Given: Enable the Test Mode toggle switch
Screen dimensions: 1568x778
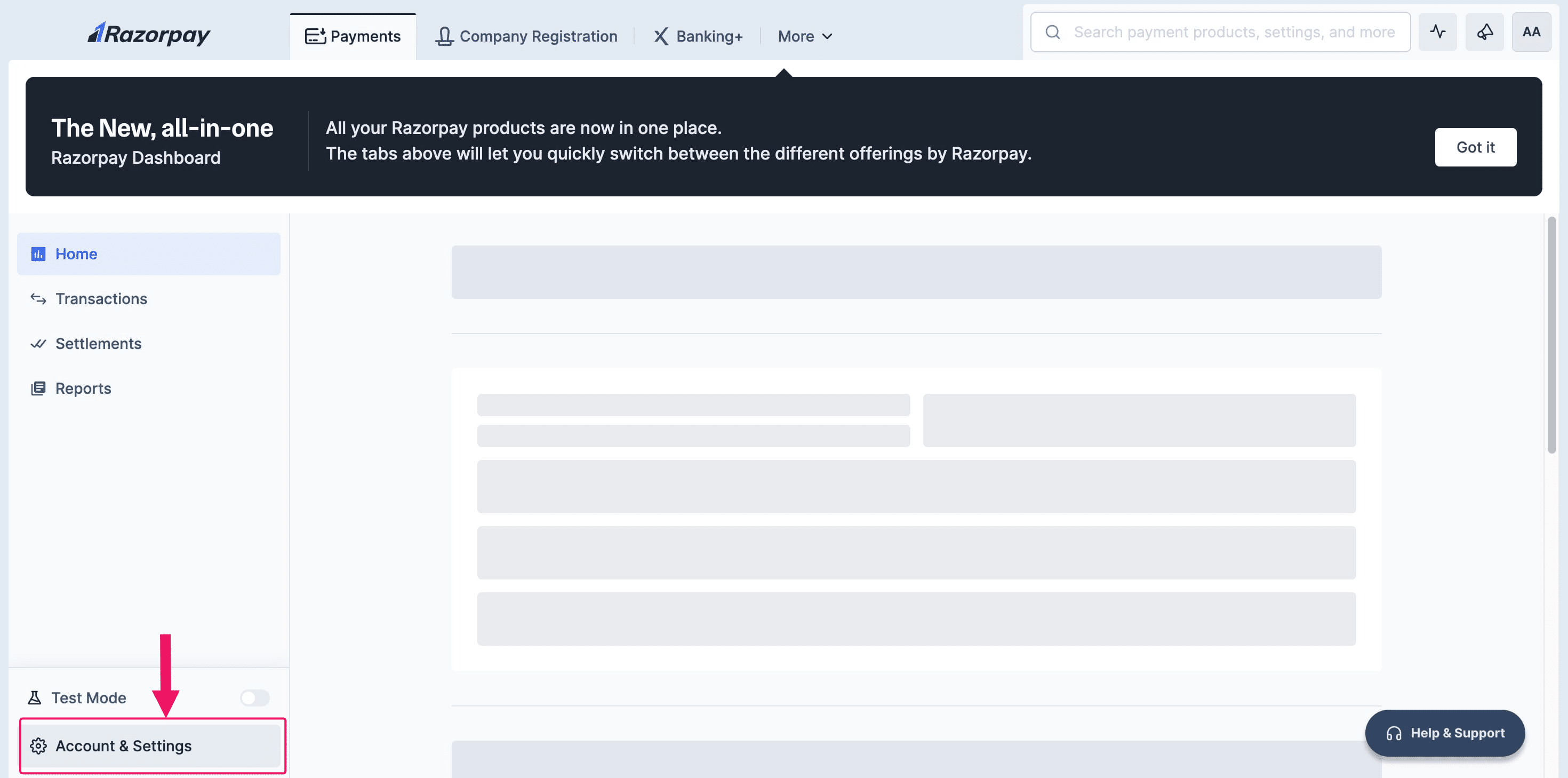Looking at the screenshot, I should click(x=254, y=697).
